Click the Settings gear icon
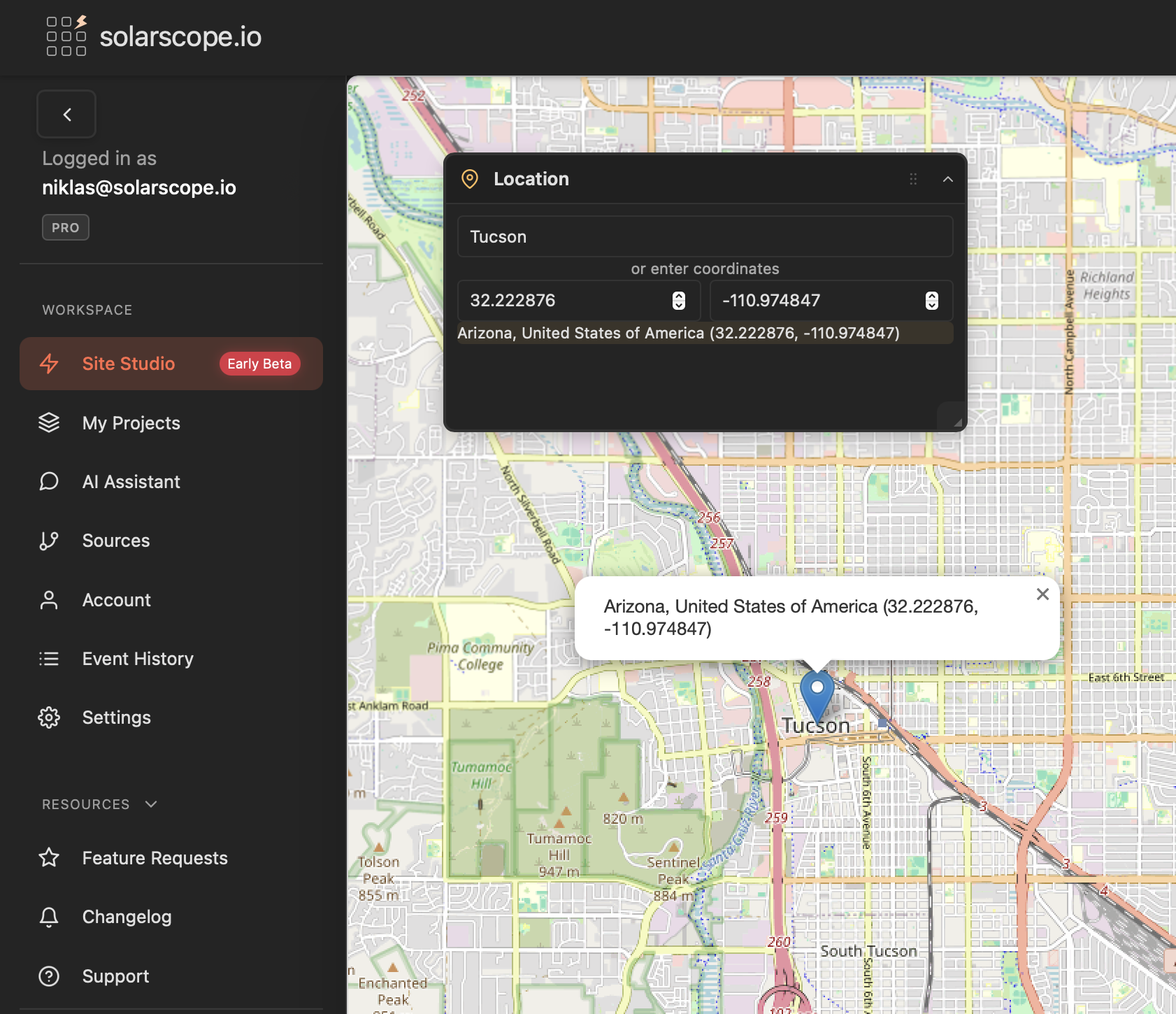The height and width of the screenshot is (1014, 1176). (x=49, y=717)
